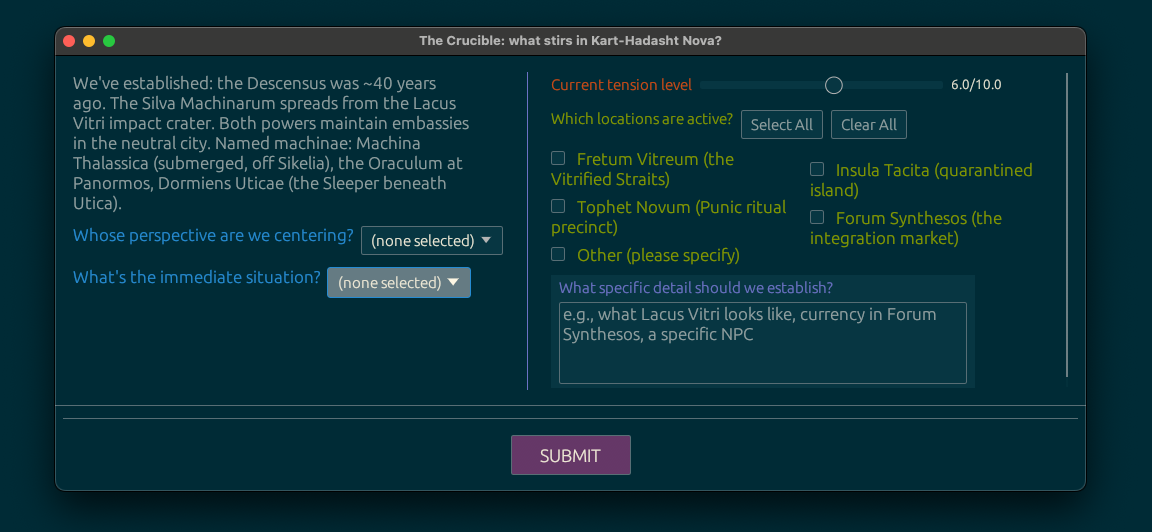The width and height of the screenshot is (1152, 532).
Task: Click the tension level slider handle
Action: [x=833, y=85]
